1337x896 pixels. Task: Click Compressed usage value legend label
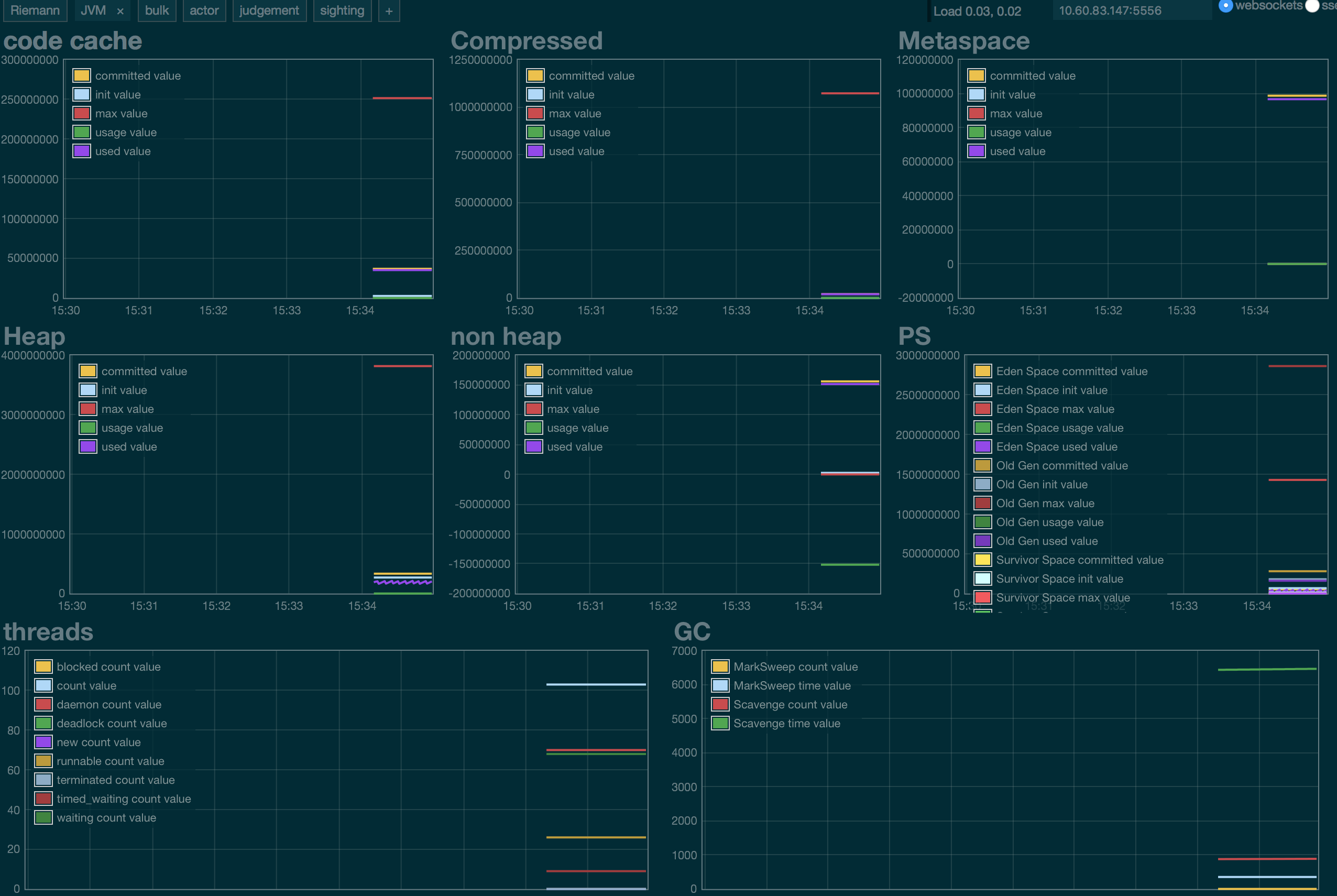579,132
